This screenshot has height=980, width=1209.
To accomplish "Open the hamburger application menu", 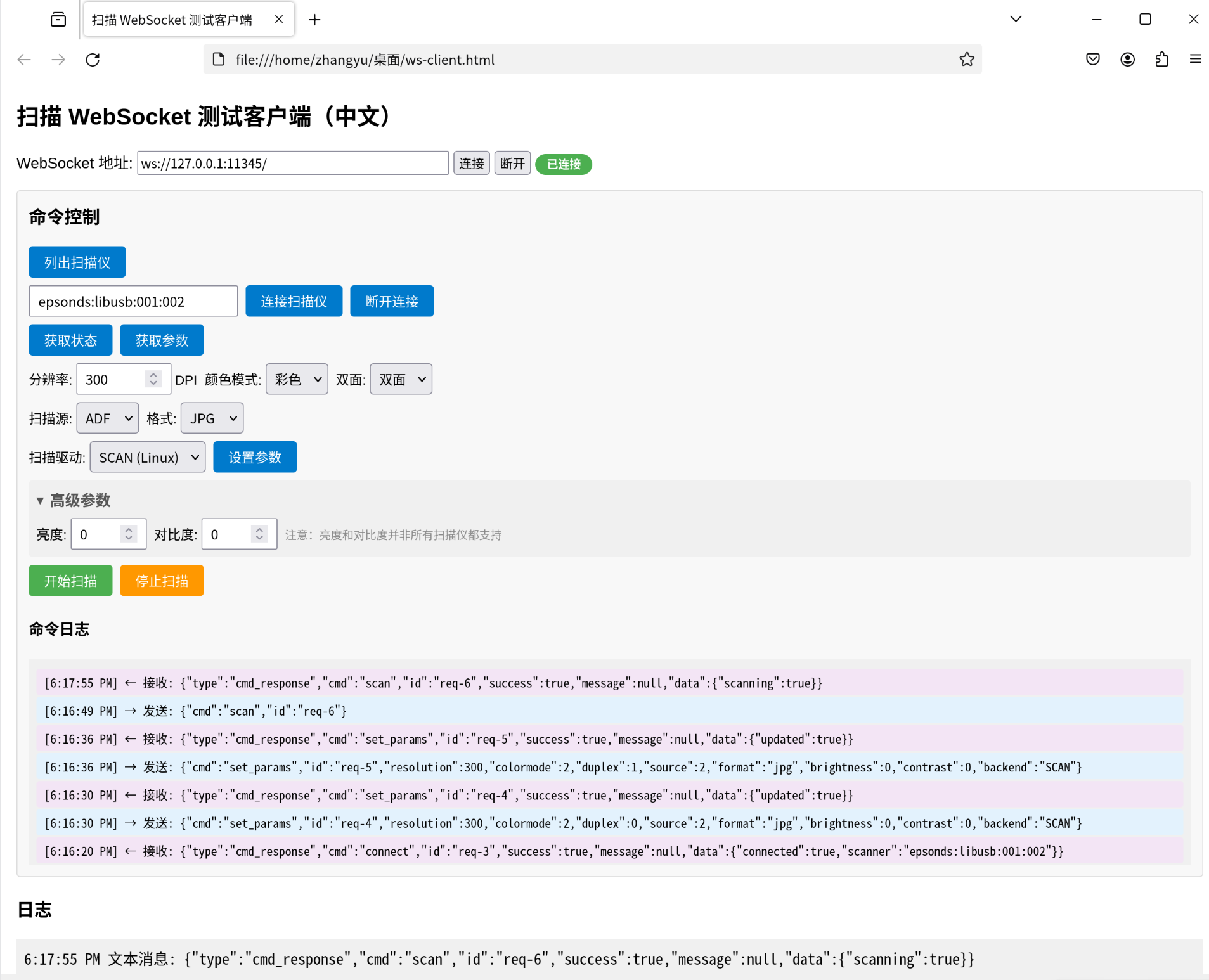I will (1195, 60).
